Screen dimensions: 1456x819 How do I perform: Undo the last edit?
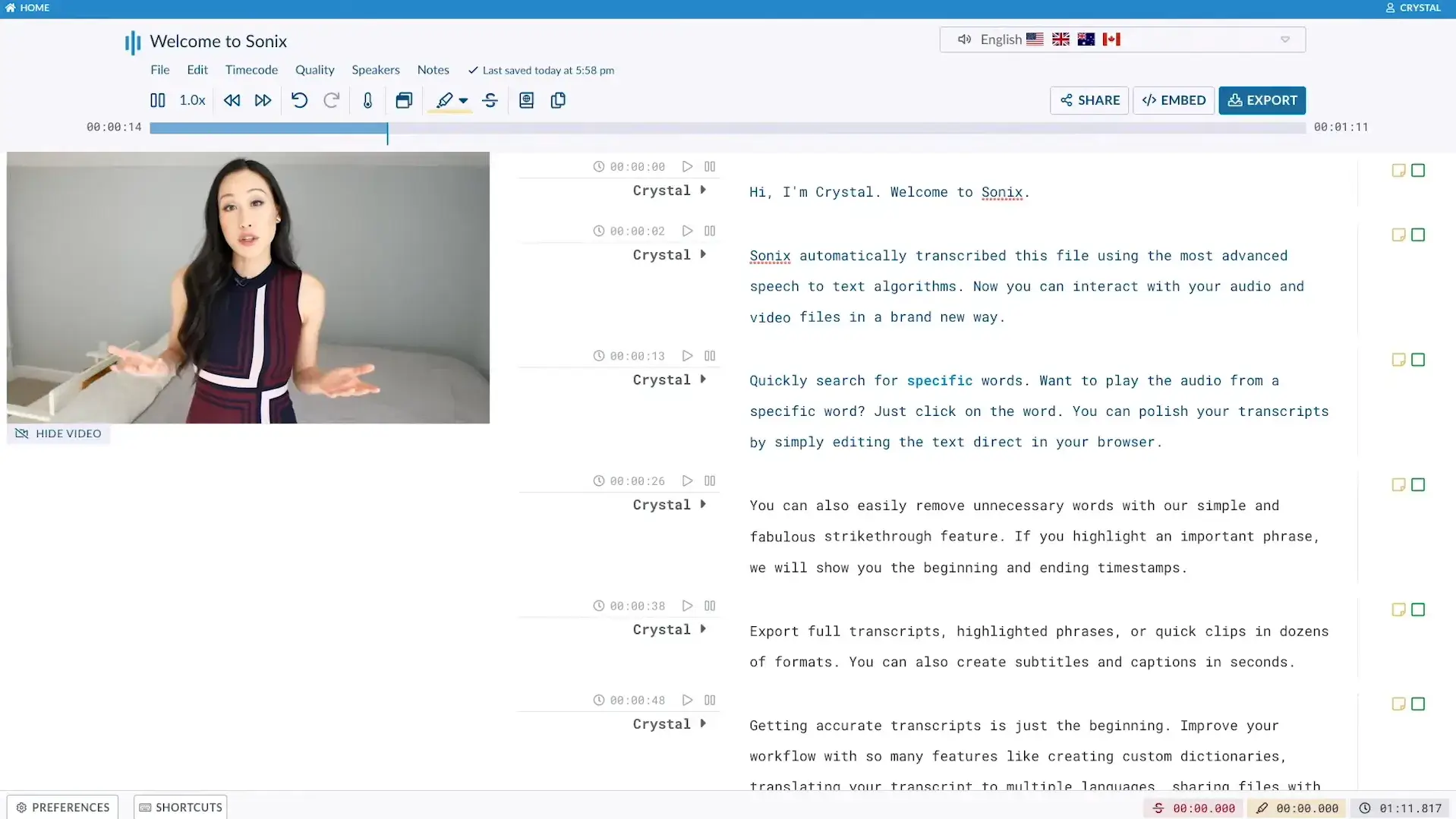(x=299, y=100)
